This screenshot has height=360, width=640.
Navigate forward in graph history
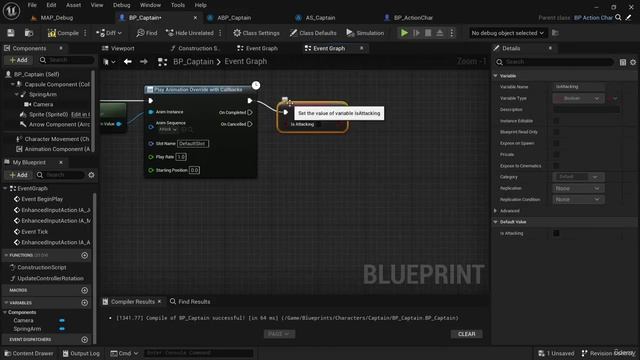143,62
